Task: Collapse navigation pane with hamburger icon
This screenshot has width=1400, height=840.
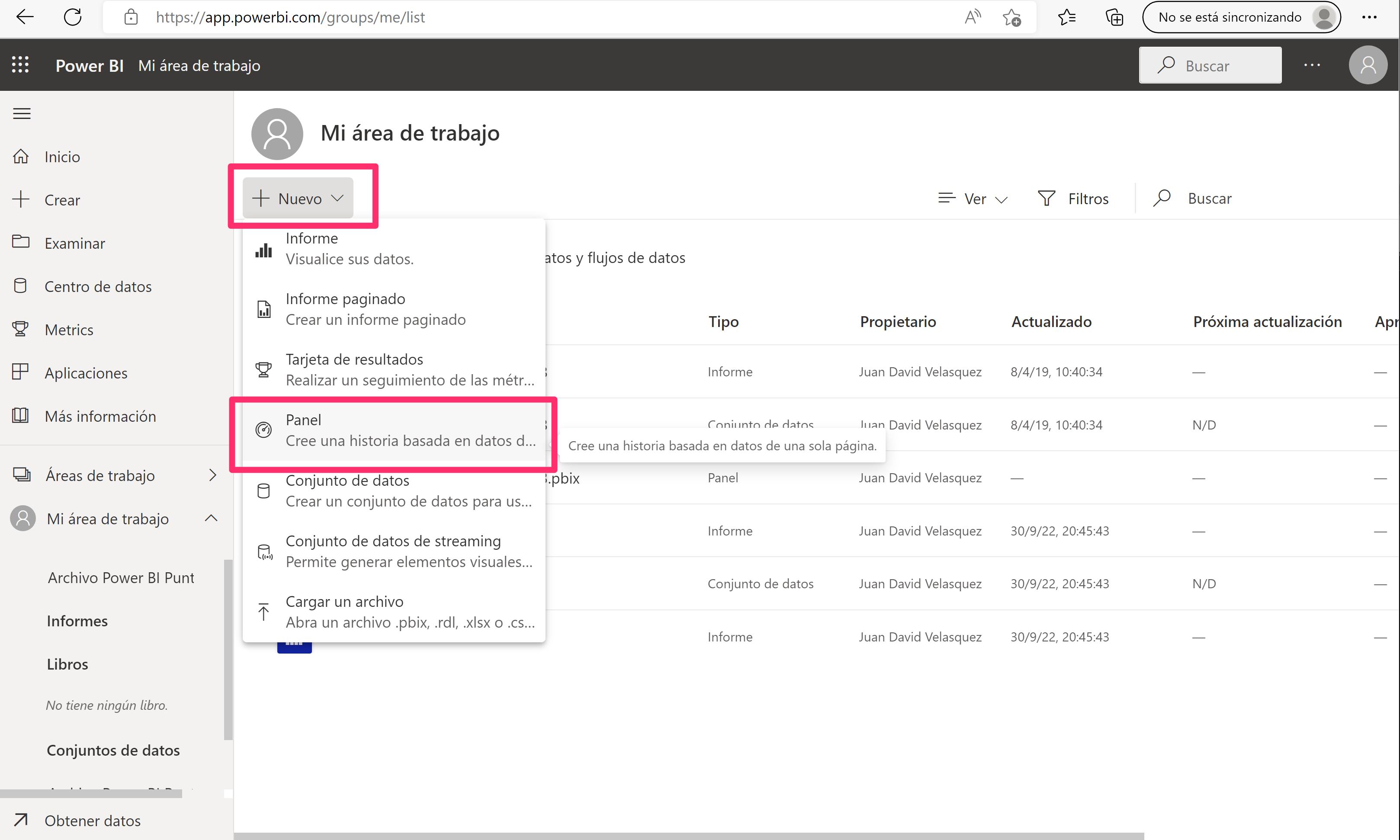Action: coord(22,113)
